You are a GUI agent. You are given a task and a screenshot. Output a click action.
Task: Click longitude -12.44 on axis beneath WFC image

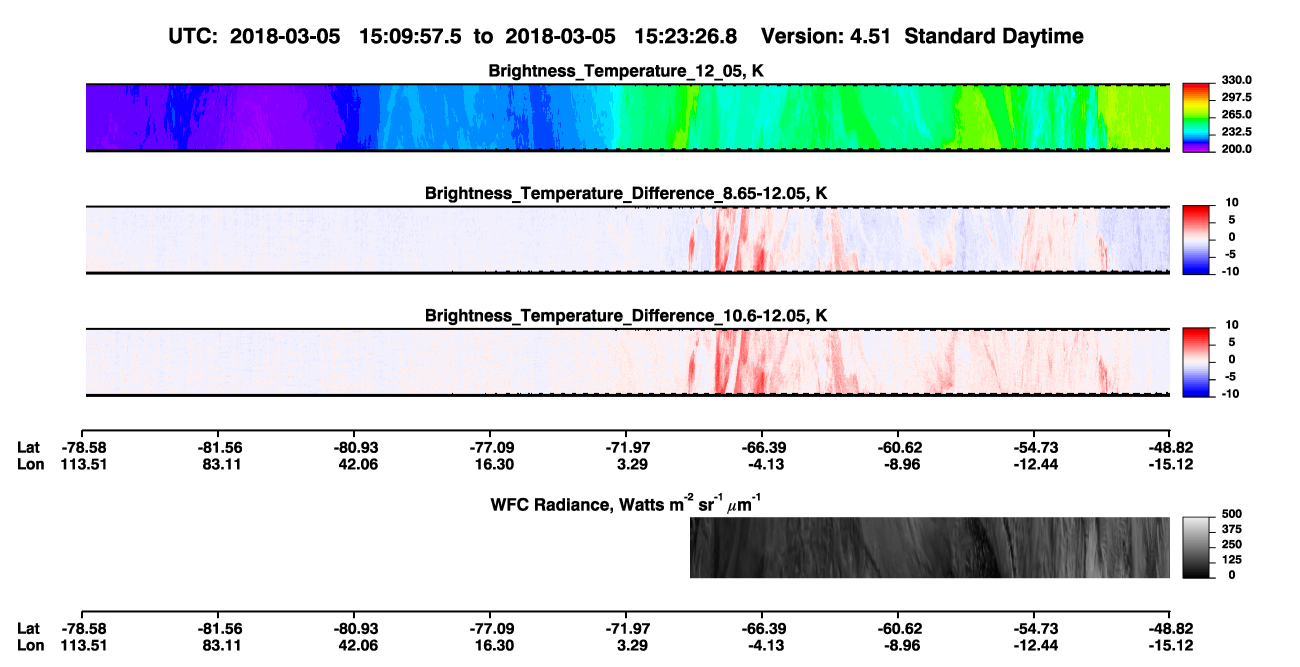point(1034,645)
